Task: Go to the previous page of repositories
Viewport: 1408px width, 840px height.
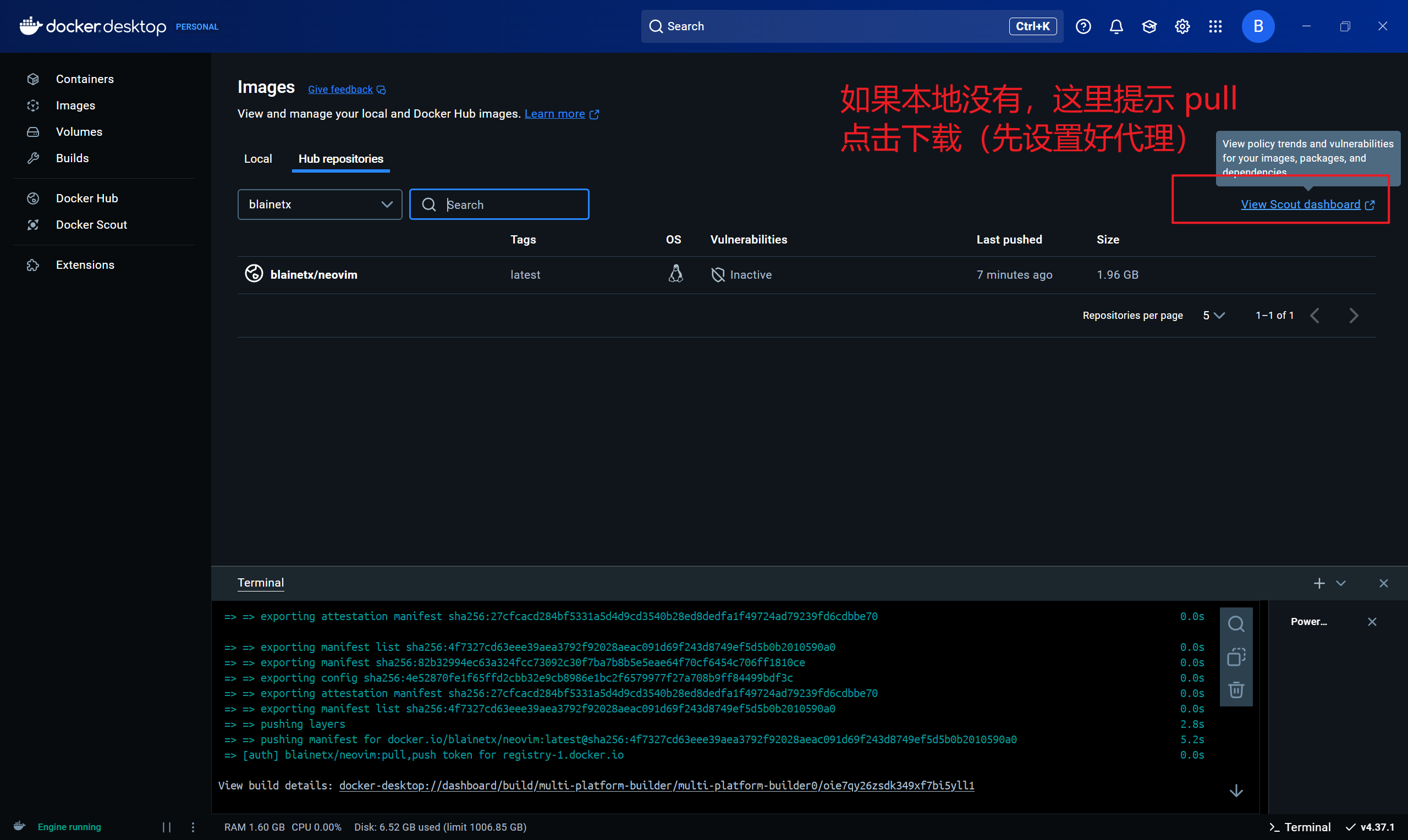Action: (1314, 316)
